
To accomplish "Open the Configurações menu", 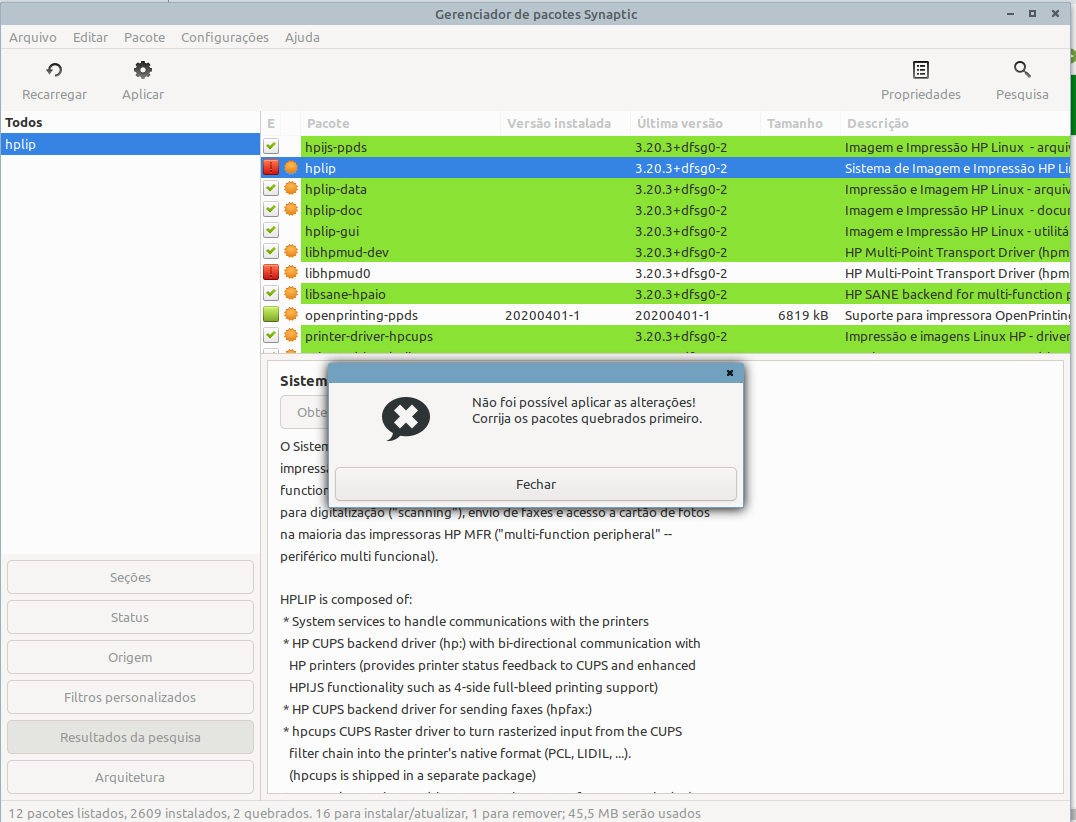I will [x=225, y=38].
